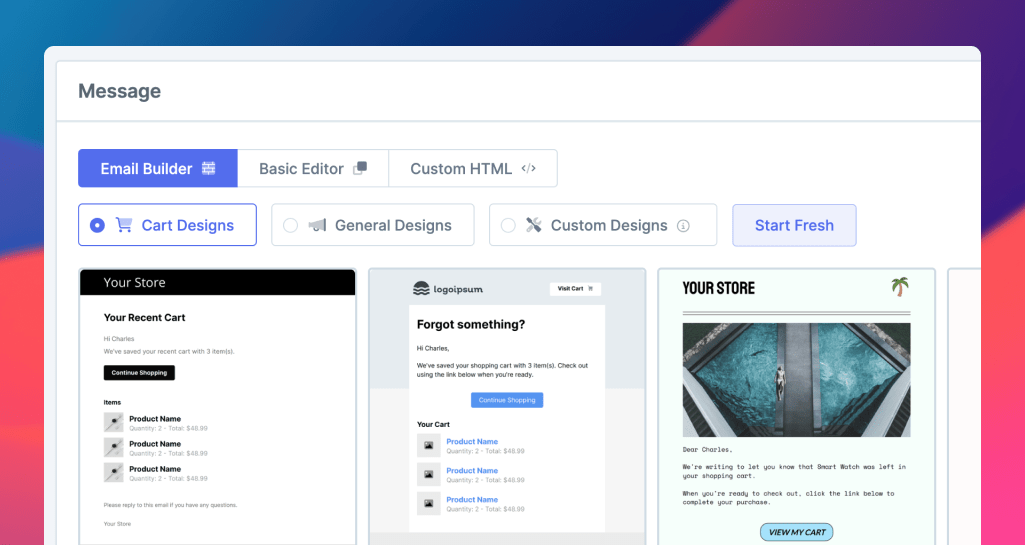Choose the logoipsum Forgot something template
This screenshot has width=1025, height=545.
point(507,406)
